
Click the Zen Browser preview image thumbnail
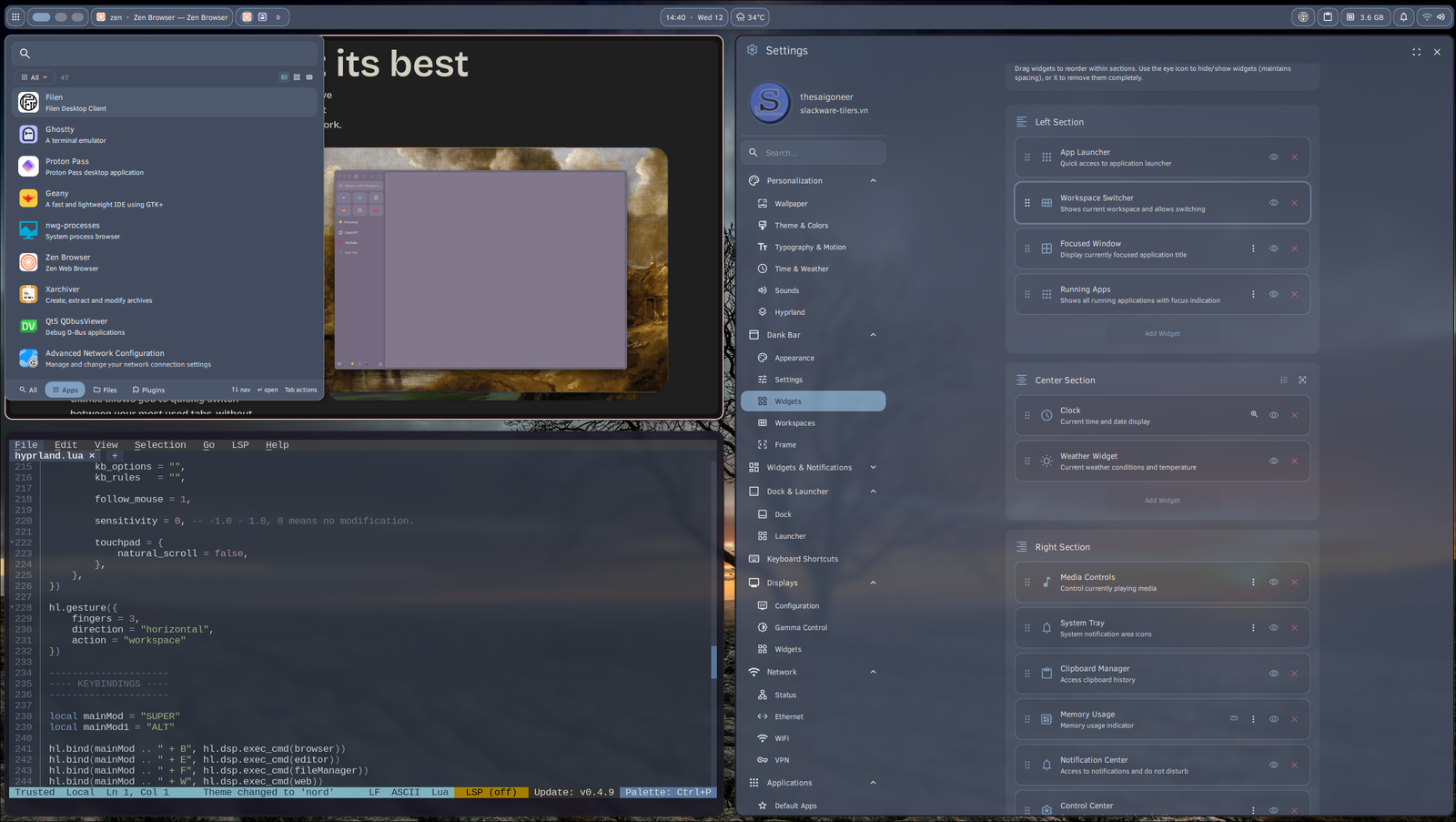(x=497, y=271)
